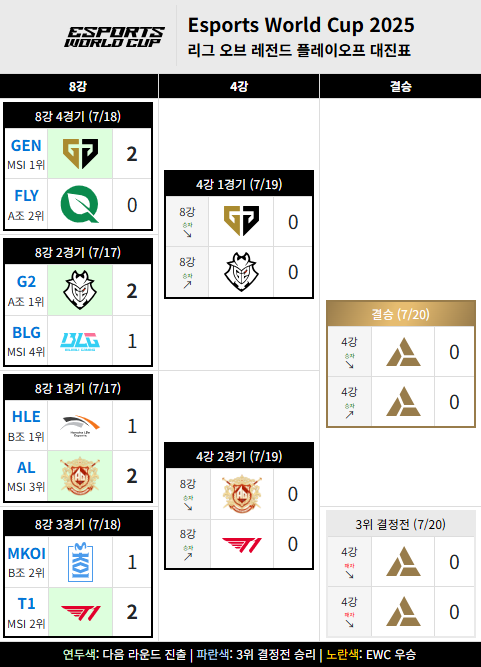Click the gold 결승 (7/20) match header

401,314
